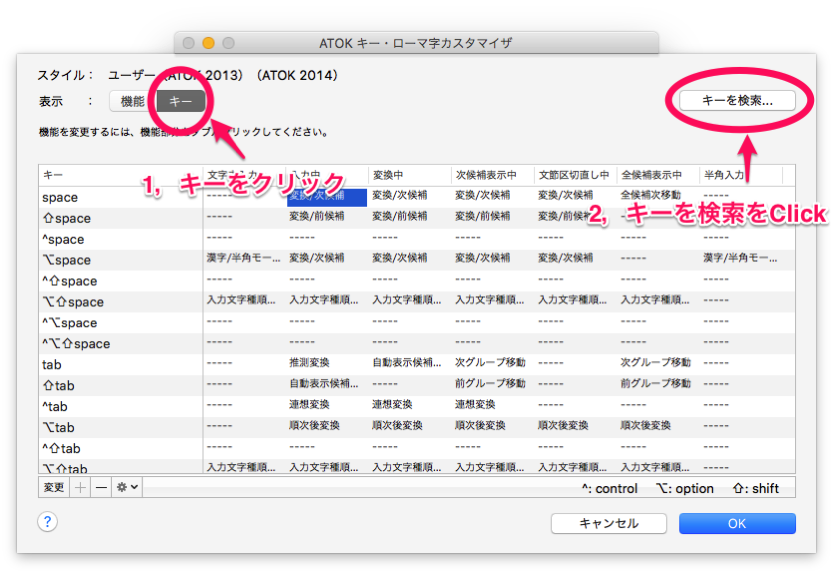The height and width of the screenshot is (574, 838).
Task: Click 連想変換 under 変換中 in ^tab row
Action: tap(392, 404)
